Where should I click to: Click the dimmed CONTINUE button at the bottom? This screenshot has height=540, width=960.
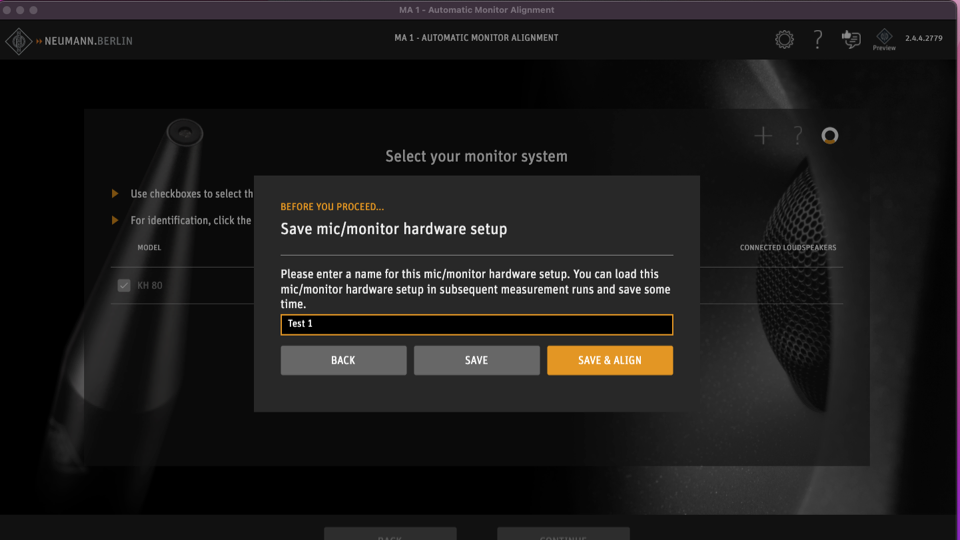point(563,534)
